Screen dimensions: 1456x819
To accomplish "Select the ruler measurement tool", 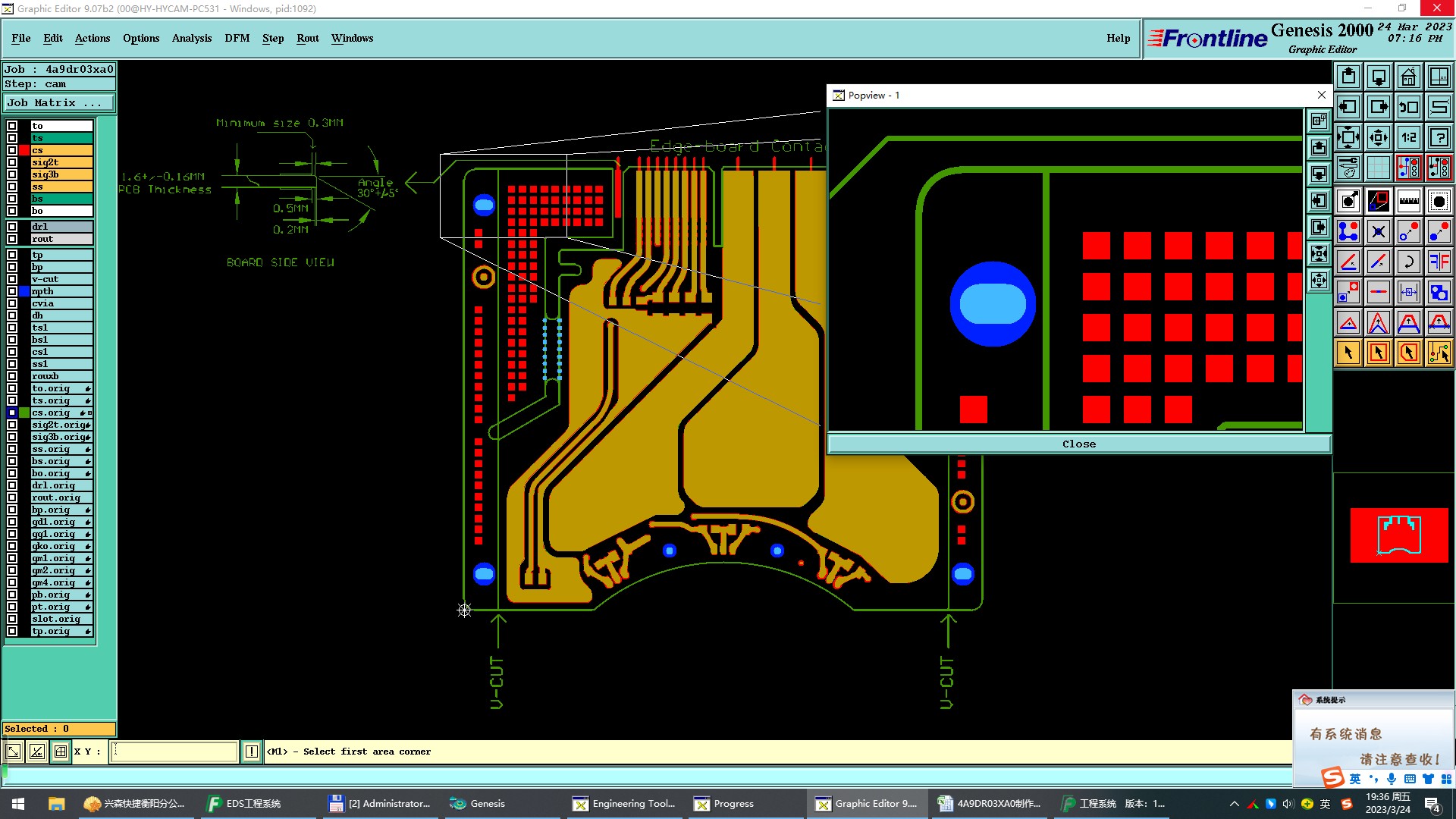I will [1408, 201].
